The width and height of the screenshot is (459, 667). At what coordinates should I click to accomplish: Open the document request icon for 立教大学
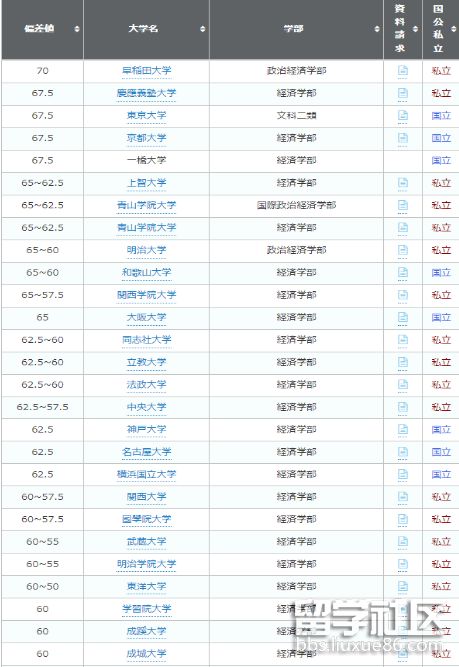coord(402,362)
